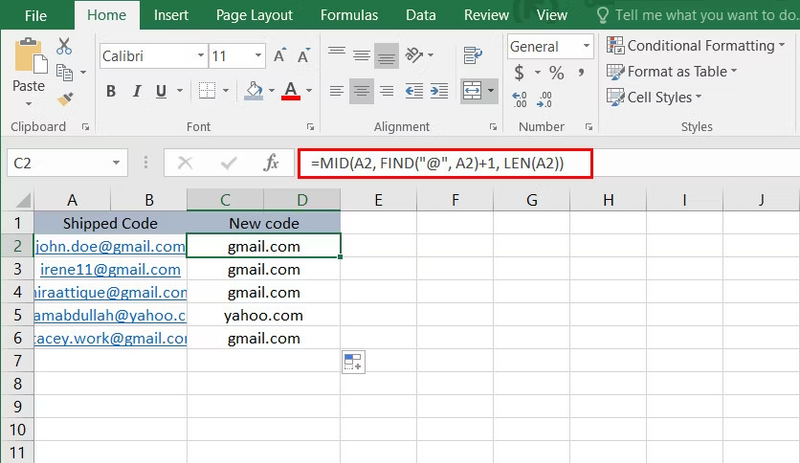The image size is (800, 463).
Task: Switch to the Formulas tab
Action: [349, 15]
